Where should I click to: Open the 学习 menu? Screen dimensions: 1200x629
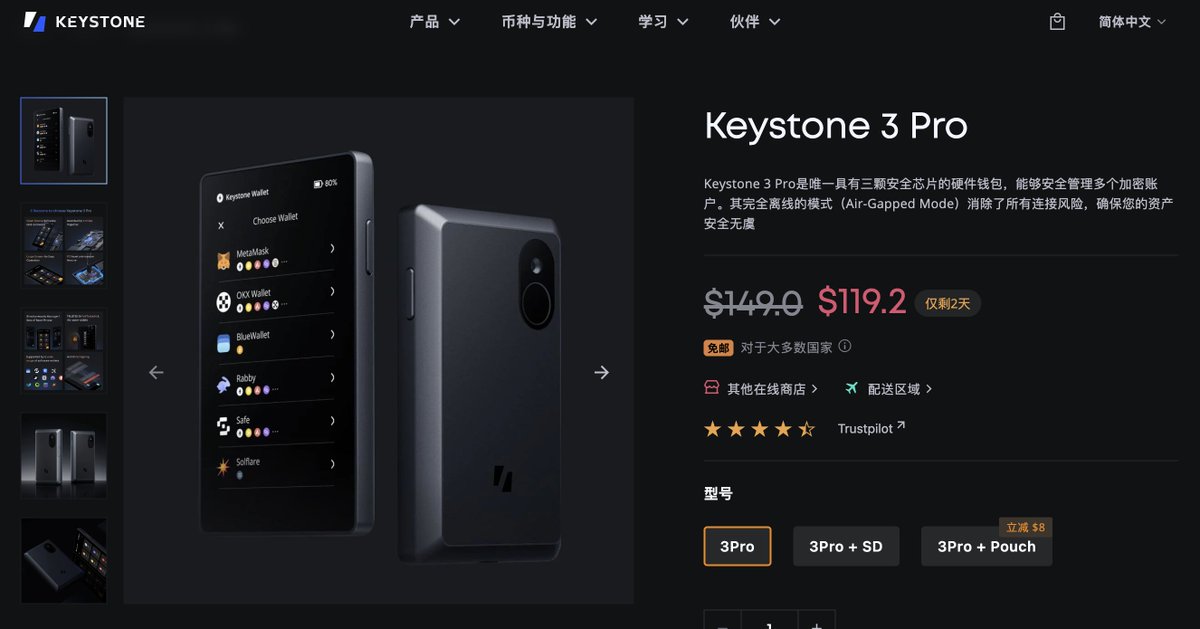pyautogui.click(x=664, y=21)
